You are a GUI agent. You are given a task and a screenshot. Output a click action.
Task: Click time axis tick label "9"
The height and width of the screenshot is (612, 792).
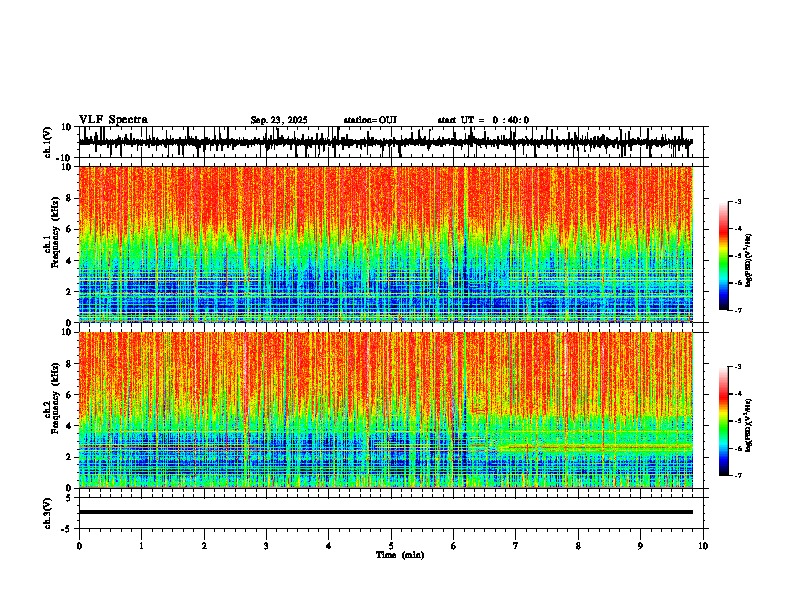[640, 546]
